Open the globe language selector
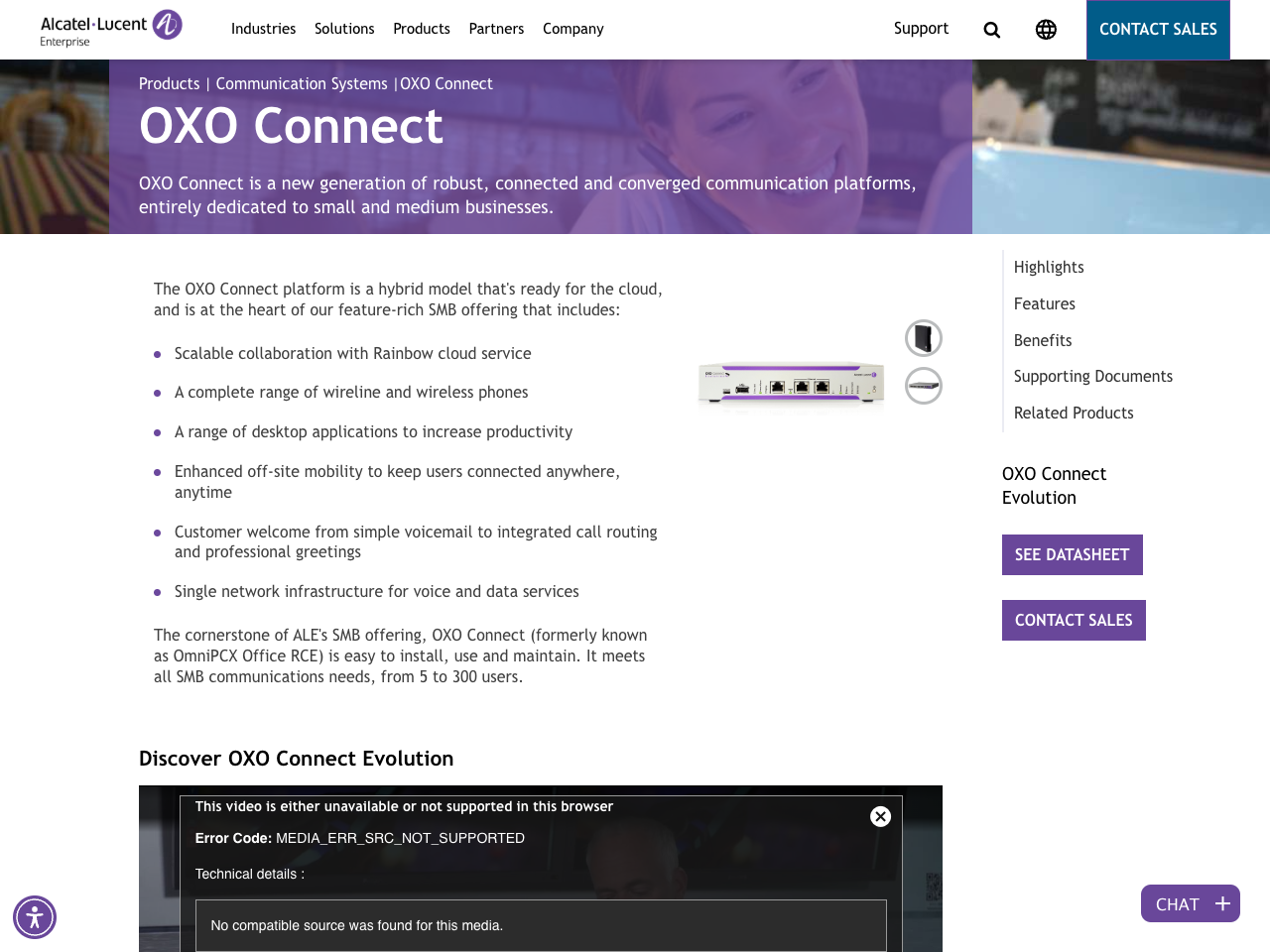 1046,30
